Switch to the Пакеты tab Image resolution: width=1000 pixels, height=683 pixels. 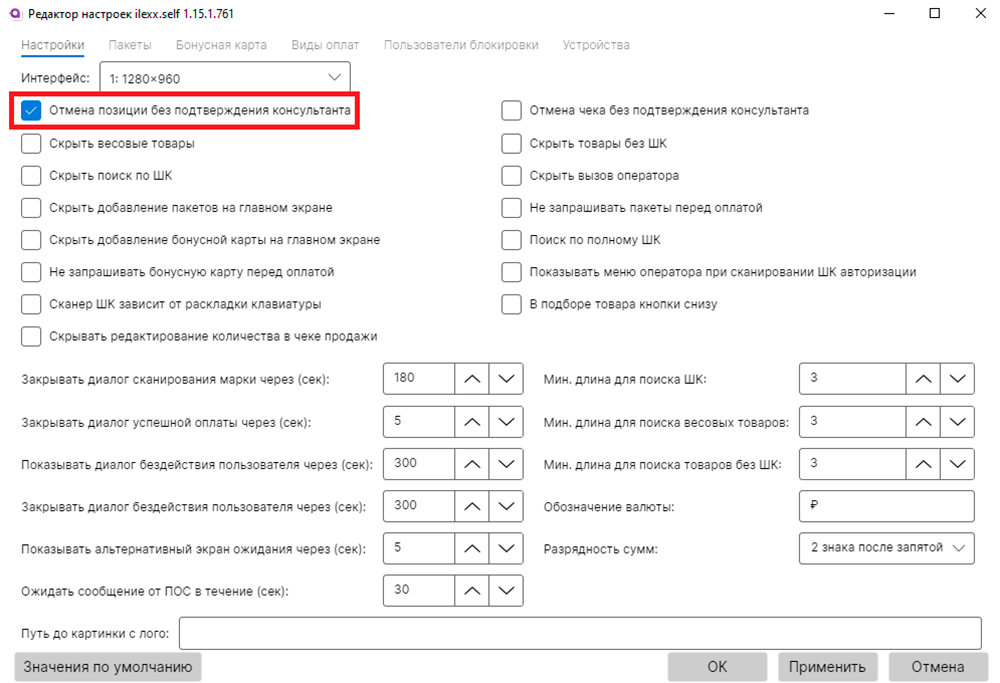[130, 45]
